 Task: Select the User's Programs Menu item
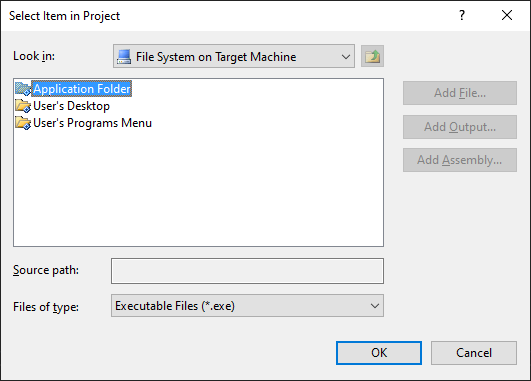pyautogui.click(x=92, y=123)
